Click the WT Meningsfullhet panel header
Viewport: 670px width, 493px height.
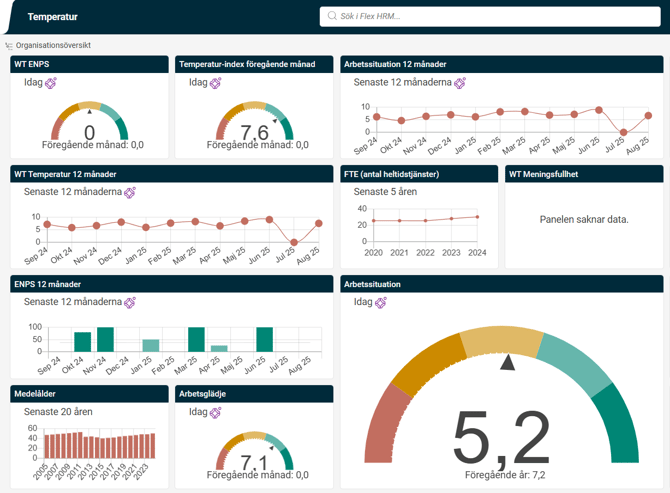pyautogui.click(x=583, y=174)
